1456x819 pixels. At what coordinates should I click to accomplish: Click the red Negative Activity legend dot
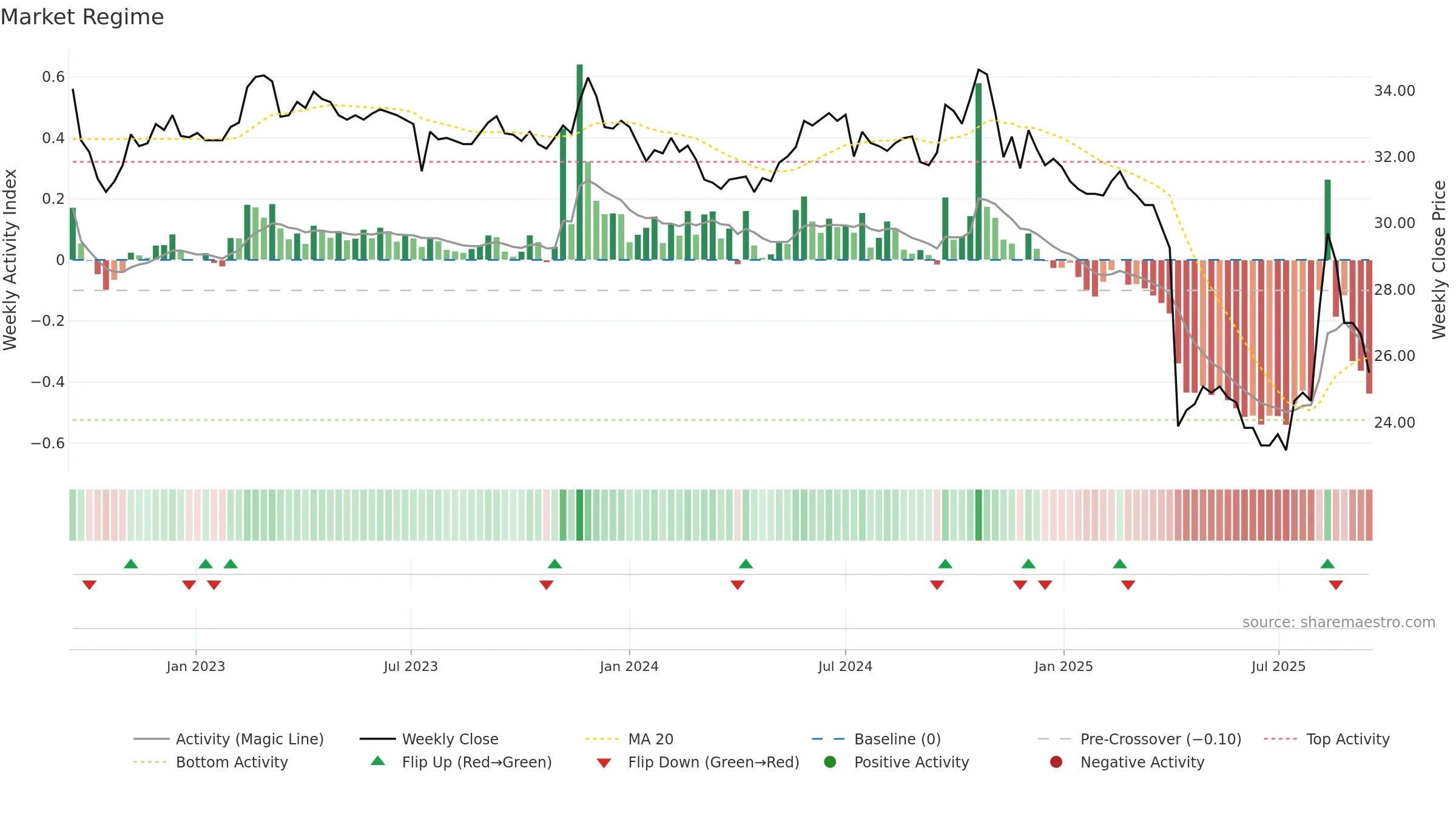(x=1056, y=761)
